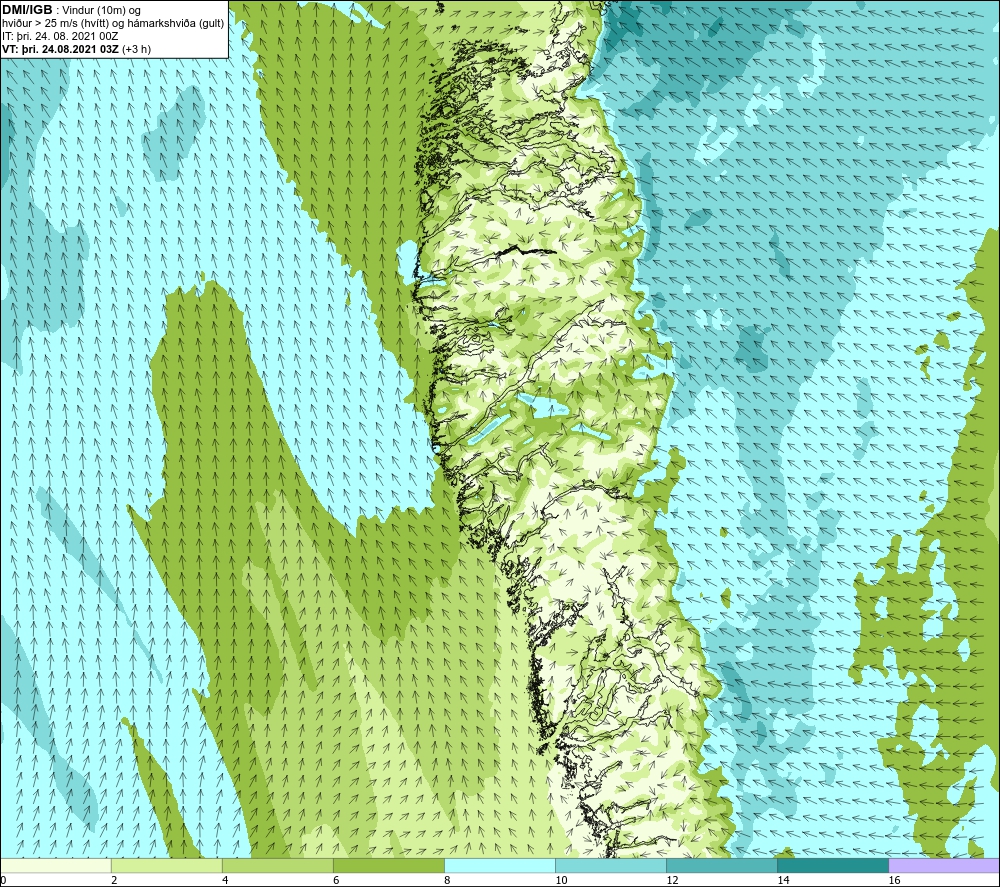Click the '(+3 h)' forecast offset text
This screenshot has height=887, width=1000.
coord(136,49)
